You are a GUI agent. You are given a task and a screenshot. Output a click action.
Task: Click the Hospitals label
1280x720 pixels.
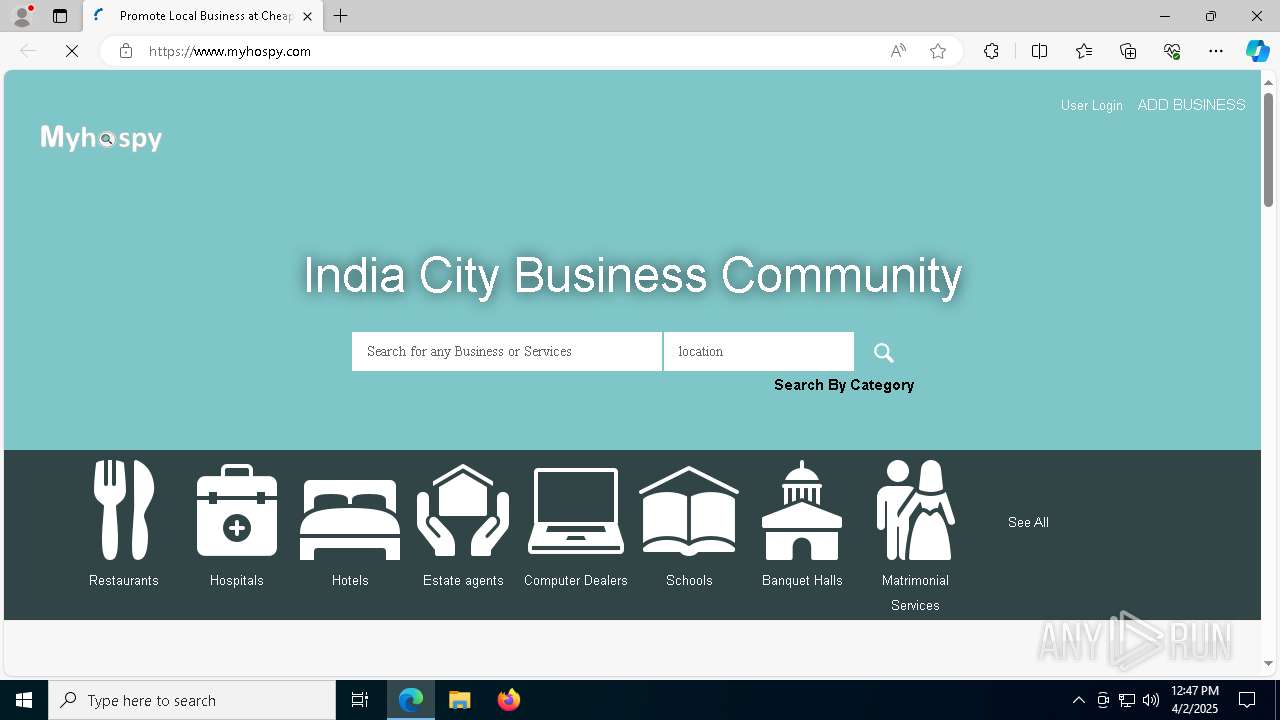(x=237, y=580)
